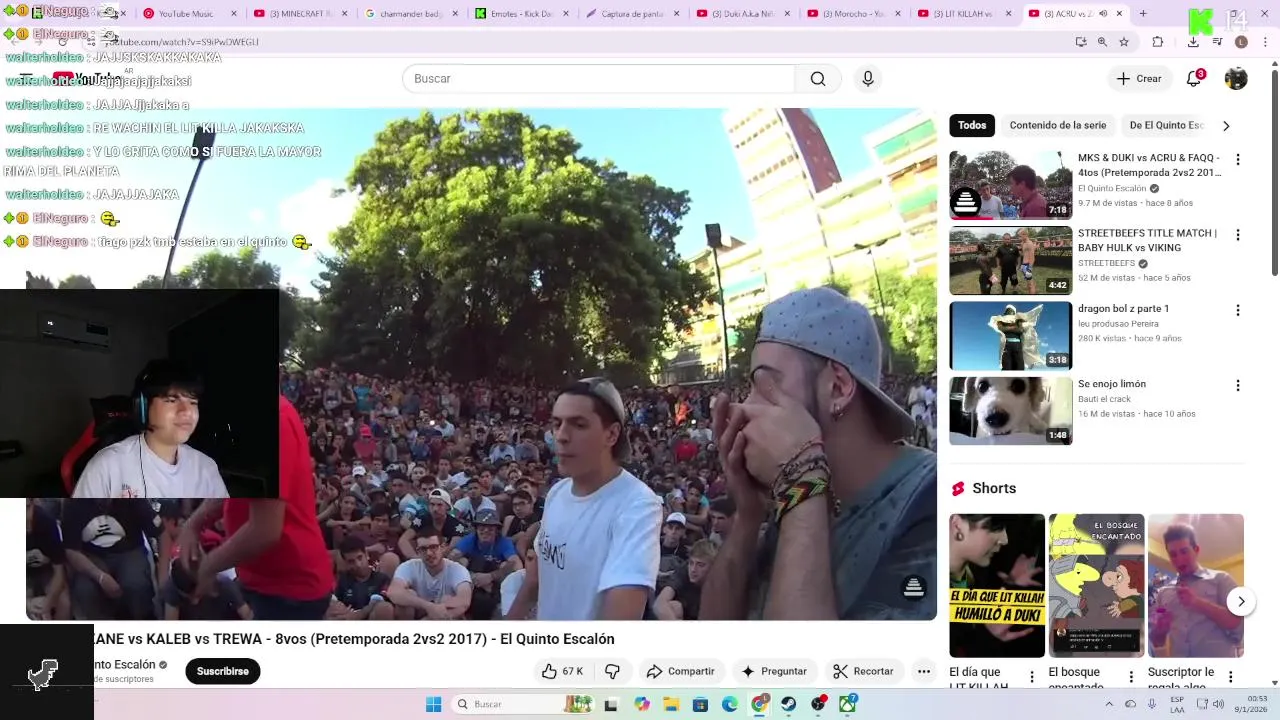
Task: Open the YouTube account avatar menu
Action: click(x=1236, y=79)
